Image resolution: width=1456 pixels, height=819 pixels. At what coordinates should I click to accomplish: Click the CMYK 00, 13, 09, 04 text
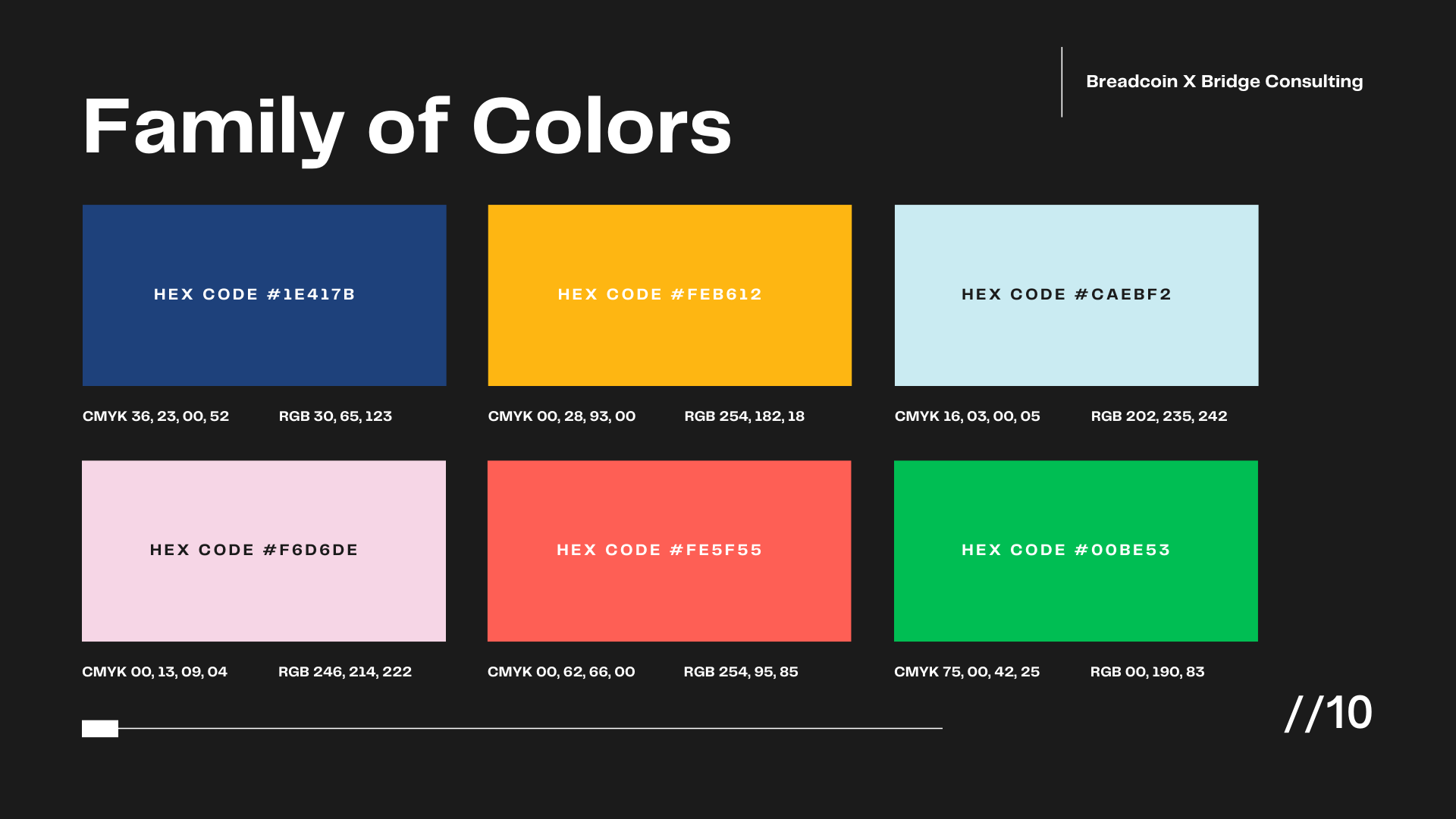click(155, 672)
